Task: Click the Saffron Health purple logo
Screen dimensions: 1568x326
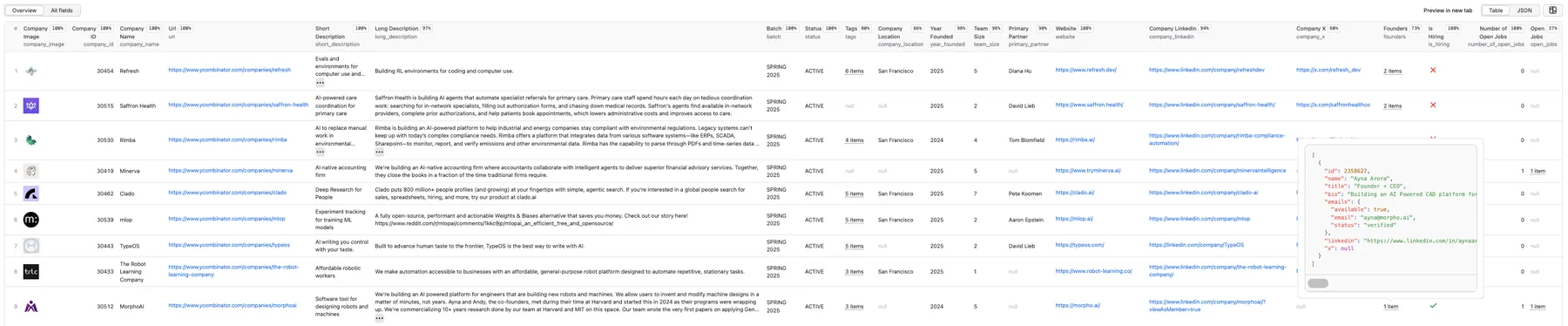Action: [x=31, y=105]
